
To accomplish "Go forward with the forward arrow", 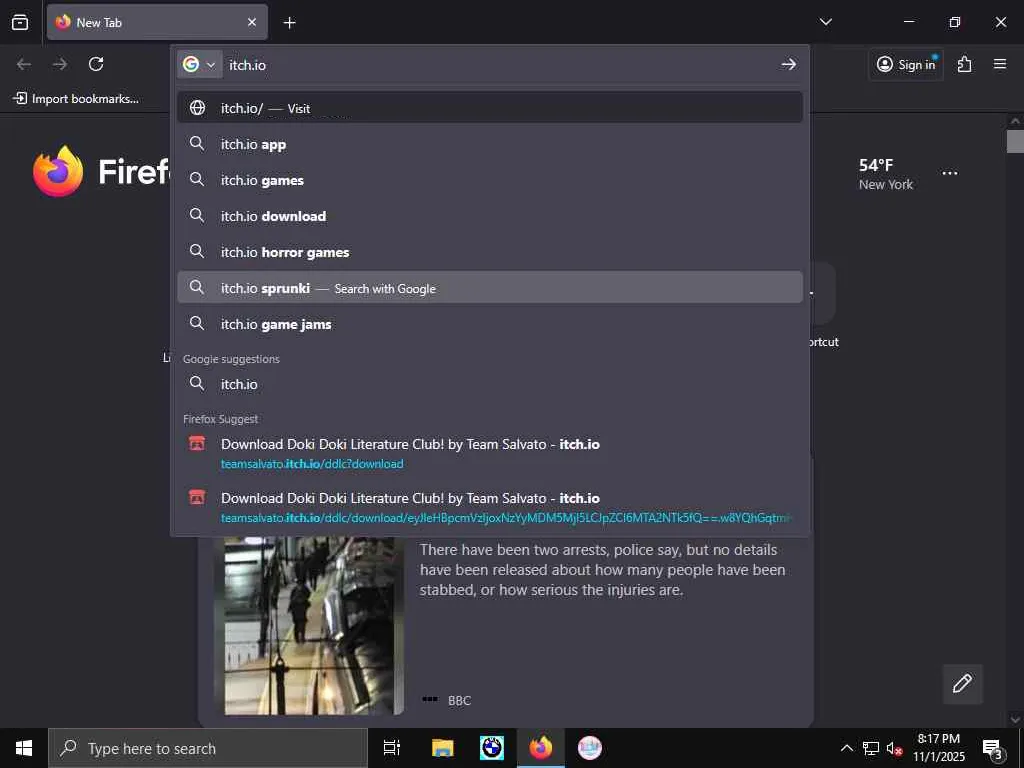I will point(60,64).
